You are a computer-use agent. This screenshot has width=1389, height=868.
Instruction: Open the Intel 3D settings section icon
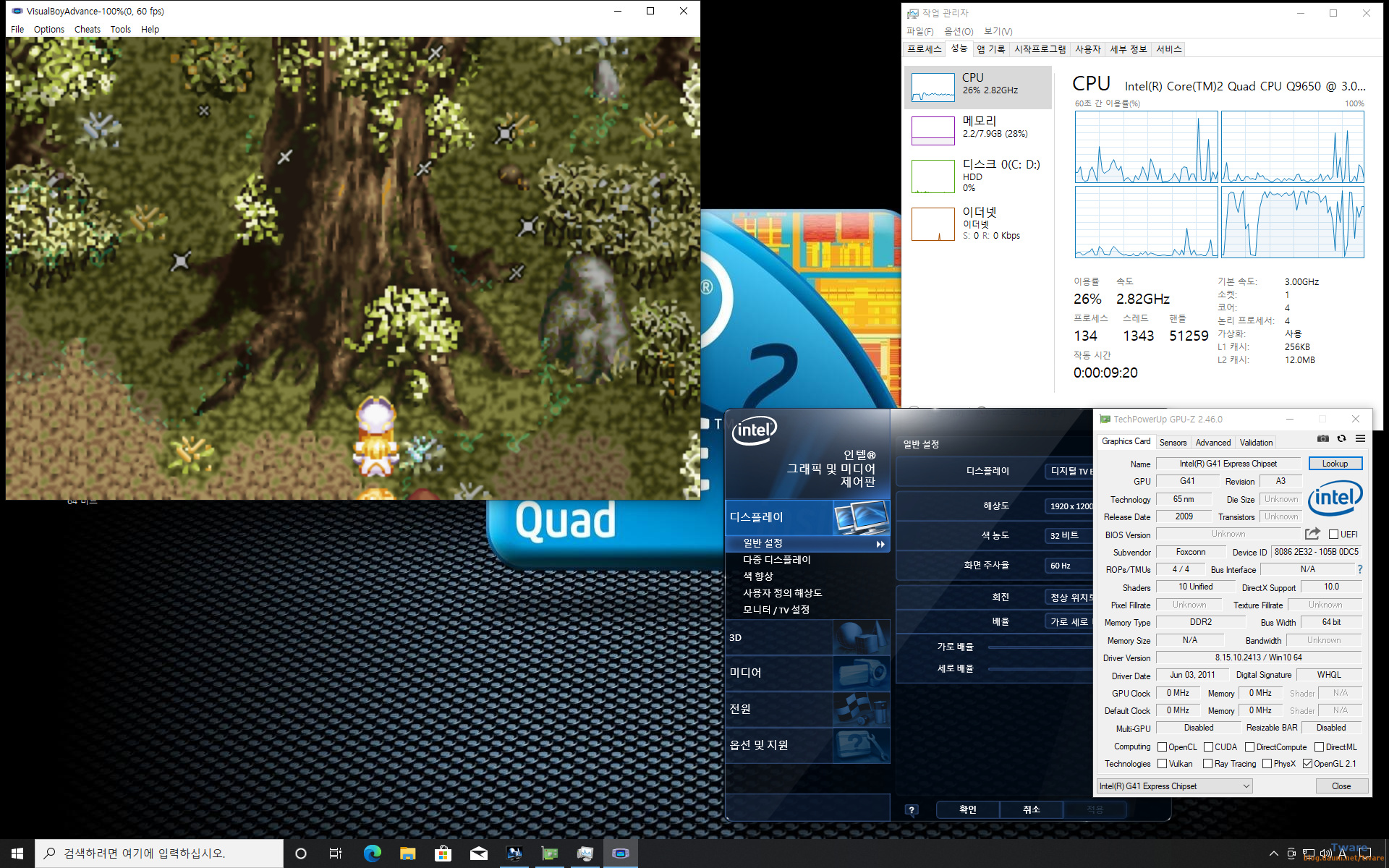pyautogui.click(x=860, y=638)
